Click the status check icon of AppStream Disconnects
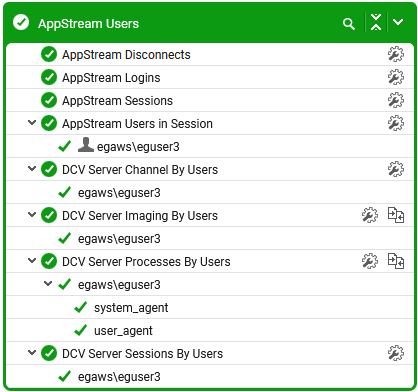Screen dimensions: 418x392 [x=49, y=54]
